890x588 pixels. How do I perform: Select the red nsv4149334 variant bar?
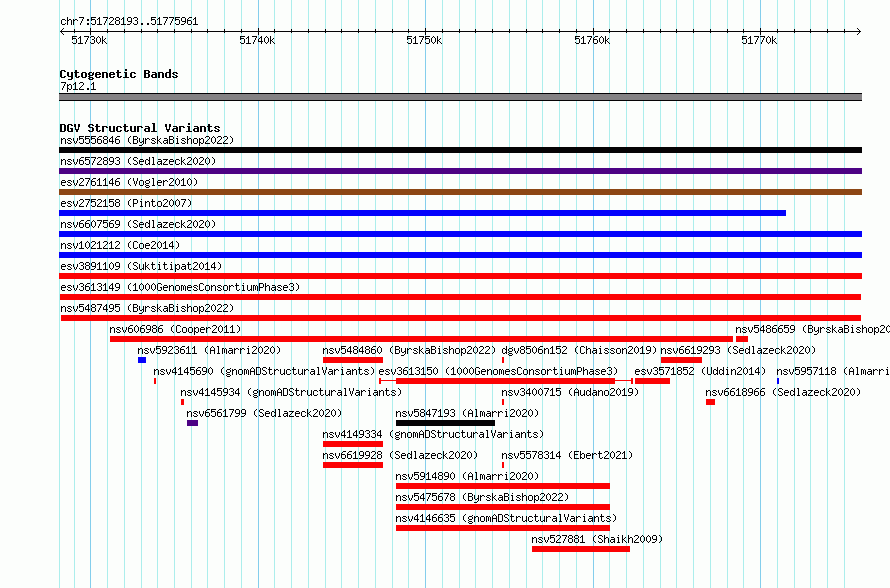pos(353,444)
